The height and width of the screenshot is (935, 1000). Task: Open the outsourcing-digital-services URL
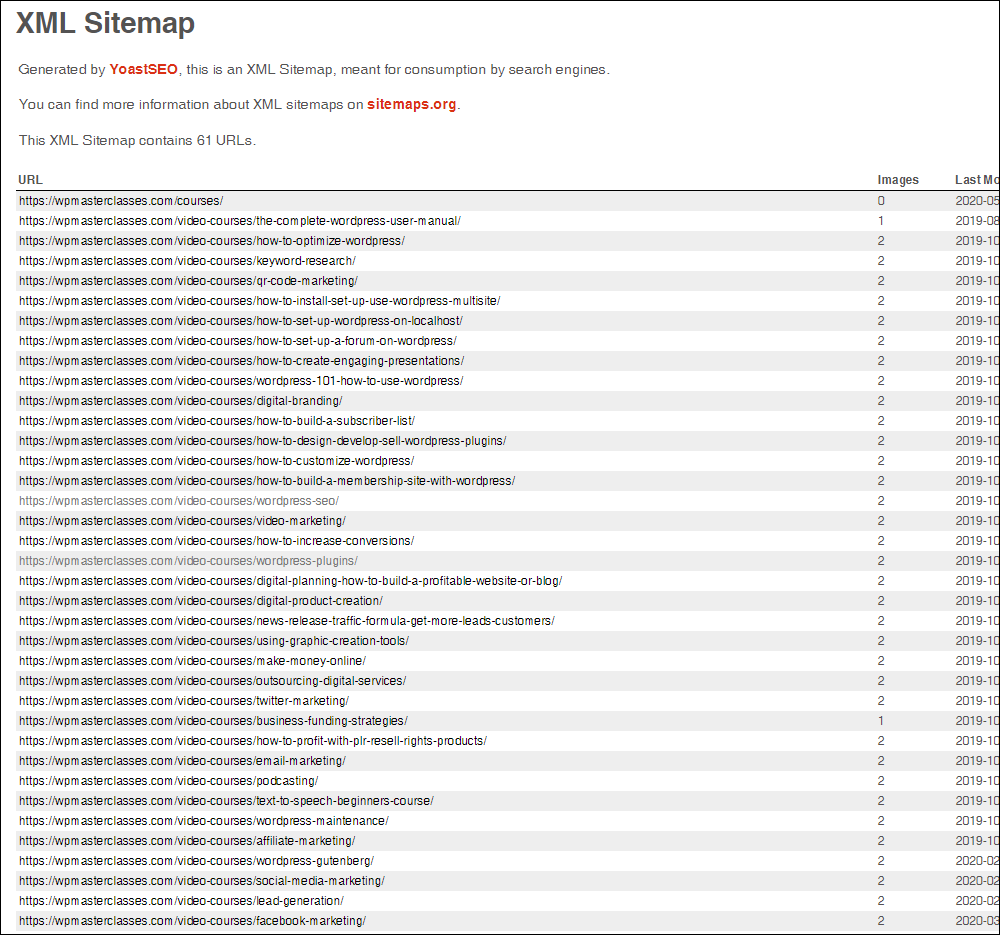click(212, 681)
